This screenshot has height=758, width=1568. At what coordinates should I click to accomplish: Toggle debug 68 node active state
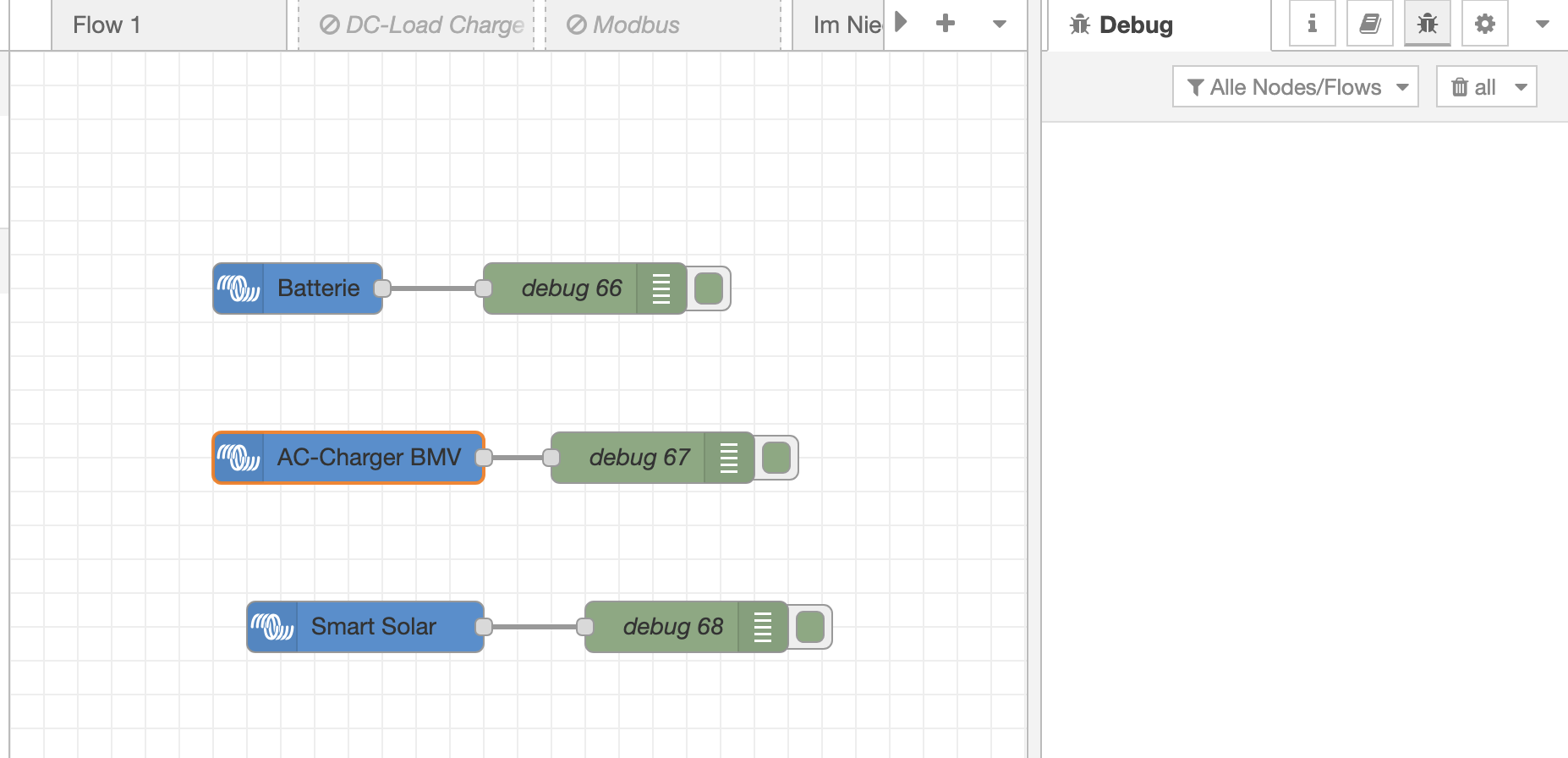(810, 627)
